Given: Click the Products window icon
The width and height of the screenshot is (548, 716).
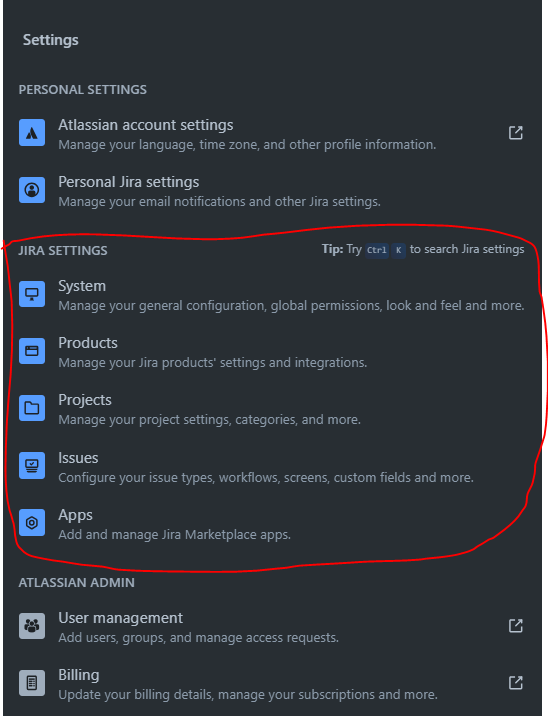Looking at the screenshot, I should [x=32, y=351].
